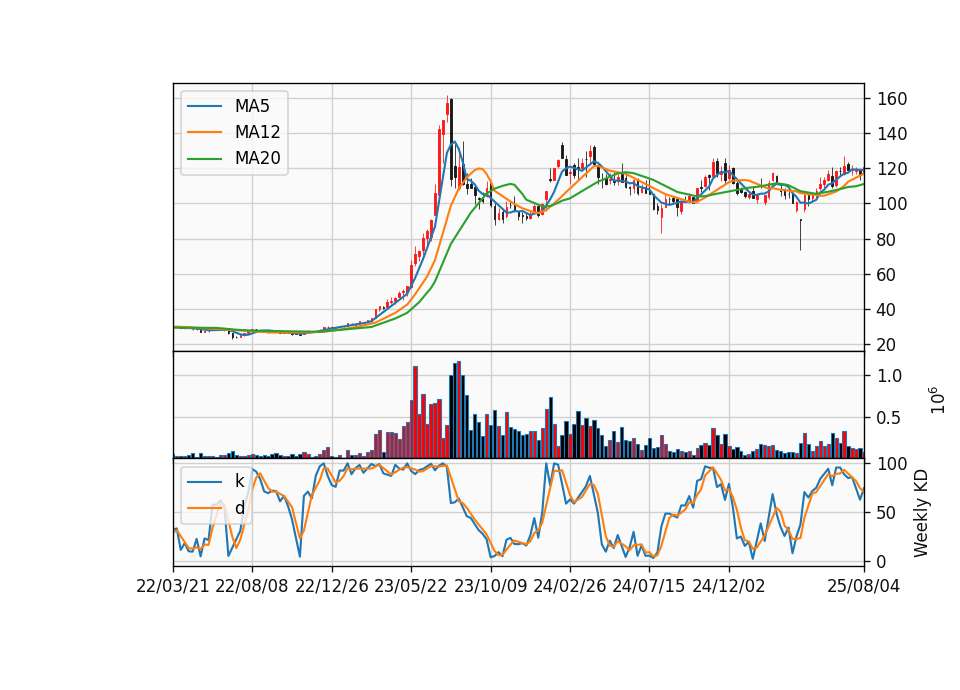Click the 1.0 volume axis tick label

(890, 376)
